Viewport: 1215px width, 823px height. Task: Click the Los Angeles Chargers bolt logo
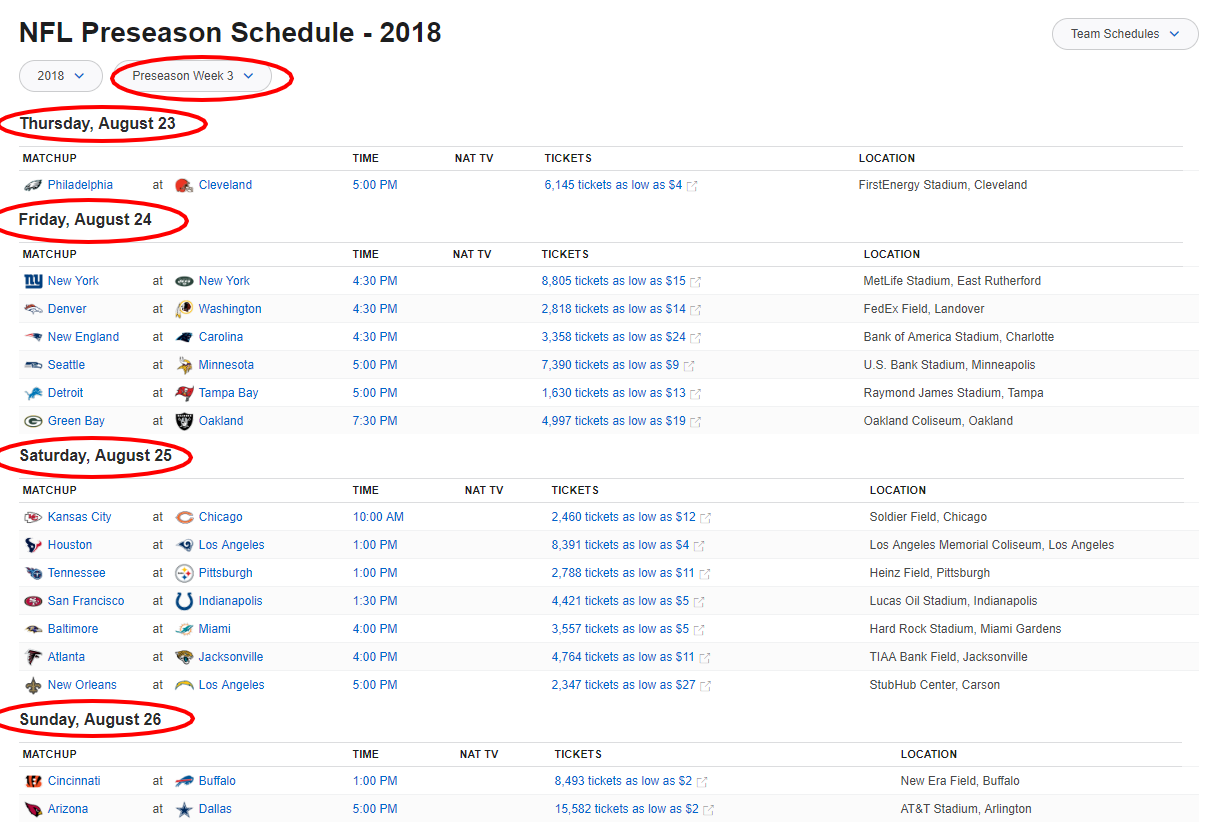[x=183, y=685]
